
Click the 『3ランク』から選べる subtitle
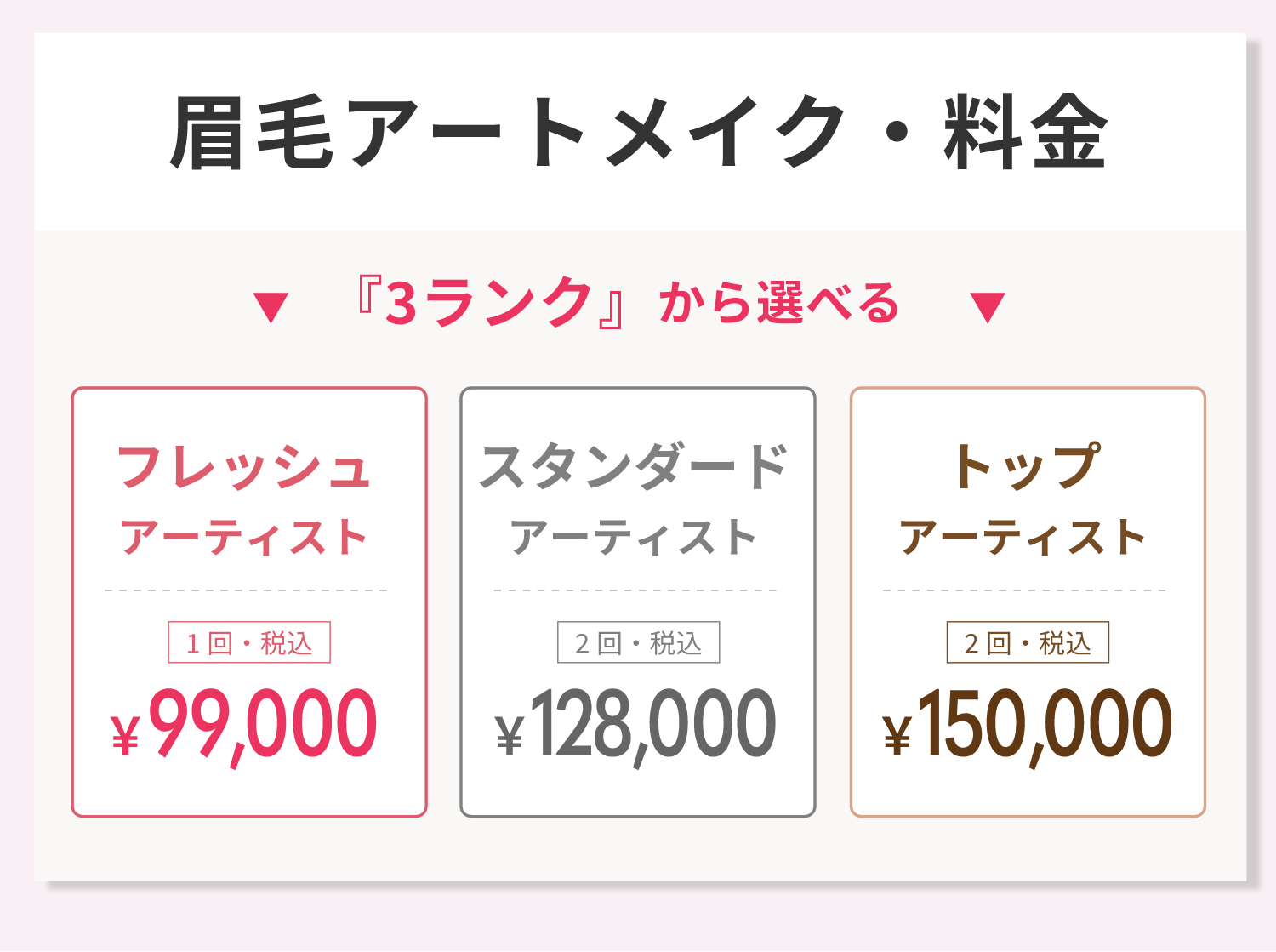628,304
